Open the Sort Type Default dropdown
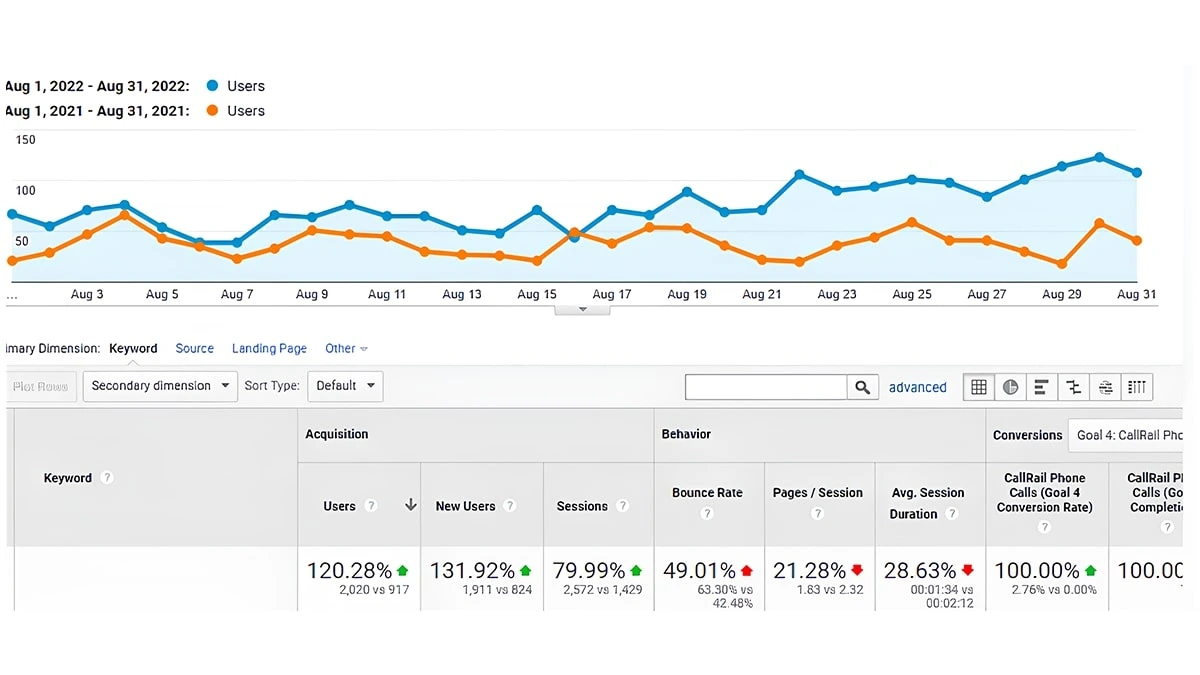Viewport: 1200px width, 675px height. [345, 385]
